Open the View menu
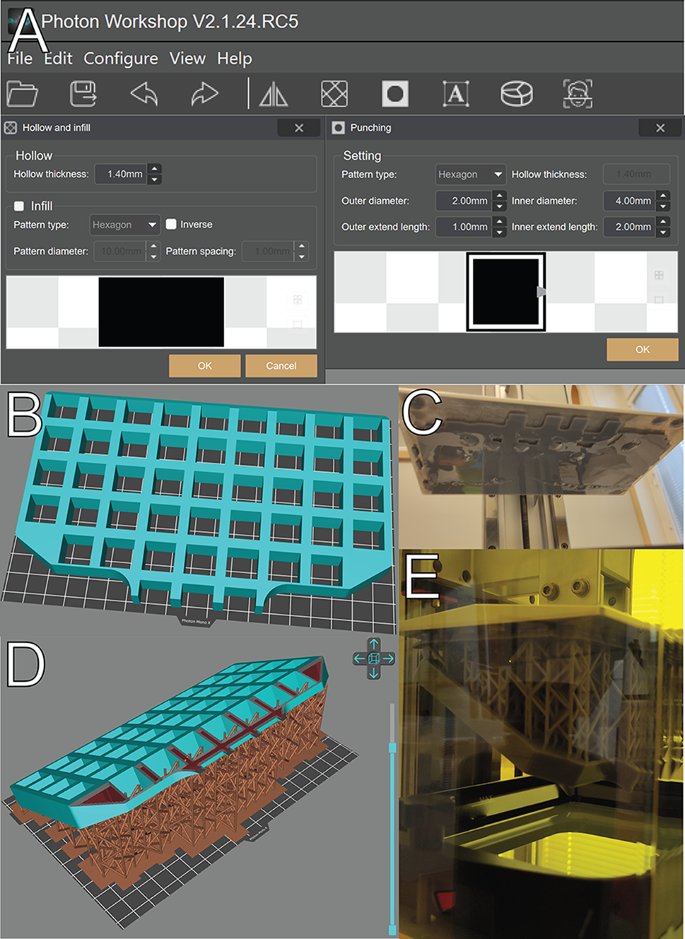Viewport: 685px width, 939px height. (x=187, y=59)
